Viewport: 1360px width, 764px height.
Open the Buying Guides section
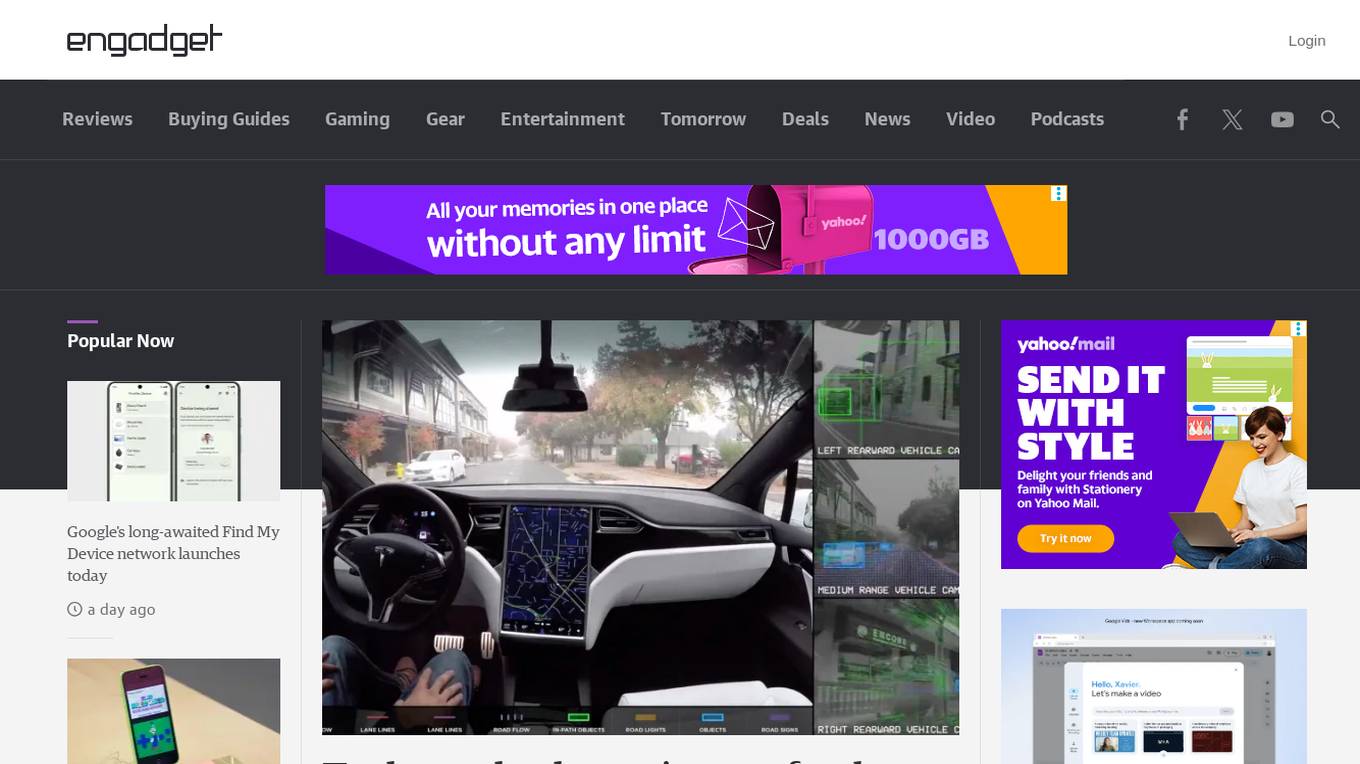(x=229, y=119)
